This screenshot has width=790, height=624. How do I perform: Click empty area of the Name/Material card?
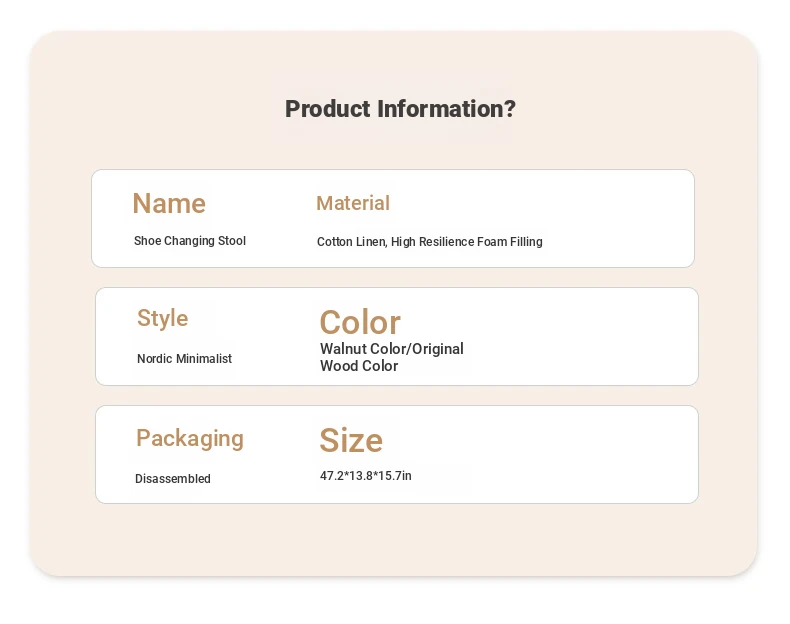(615, 219)
